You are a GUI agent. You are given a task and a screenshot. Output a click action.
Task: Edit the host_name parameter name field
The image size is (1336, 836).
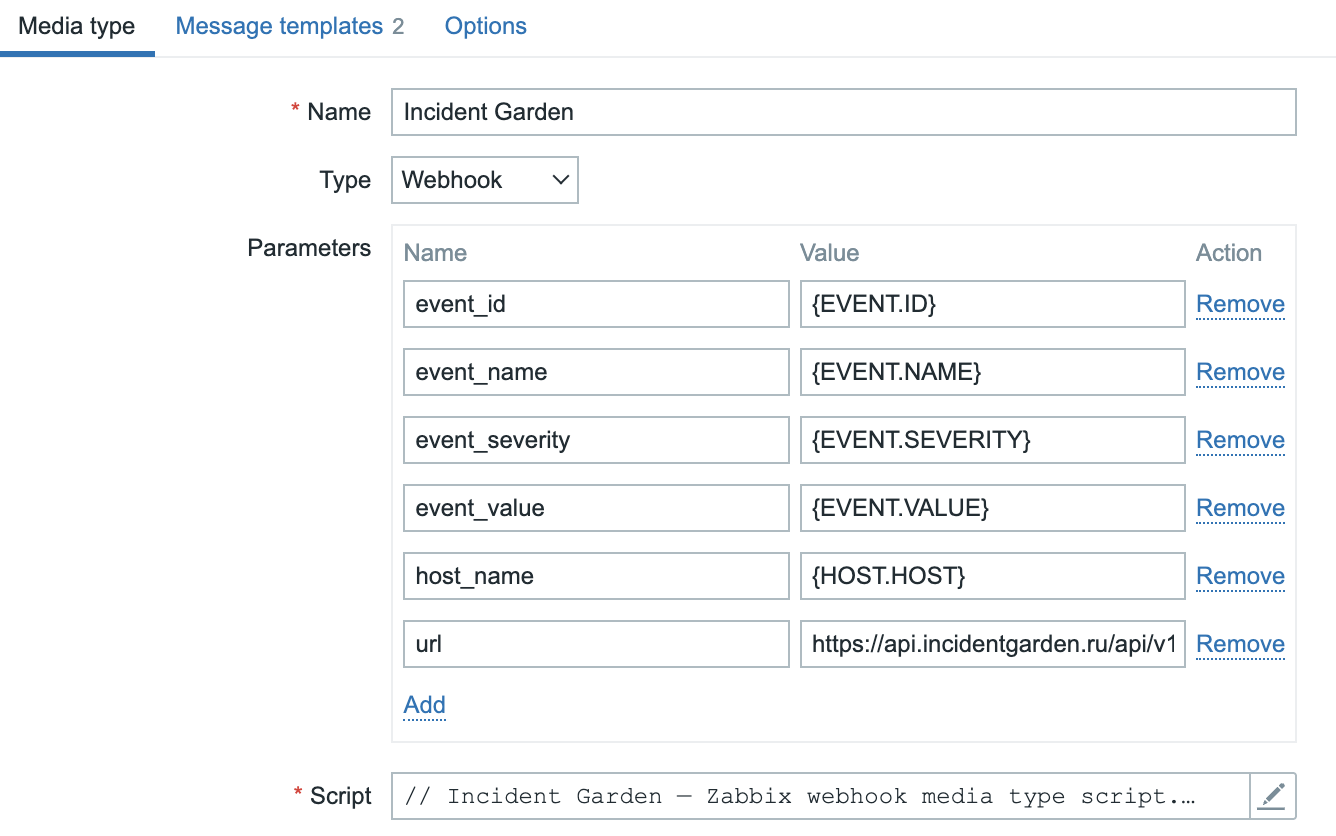[596, 576]
